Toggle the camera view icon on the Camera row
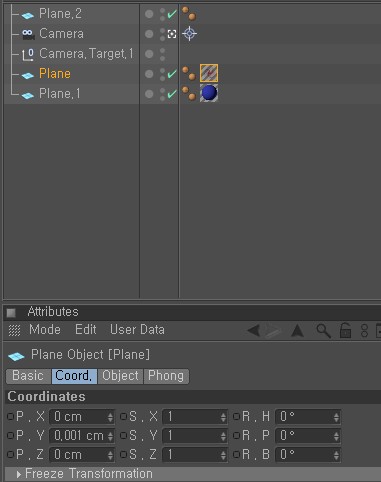This screenshot has width=381, height=482. point(172,34)
